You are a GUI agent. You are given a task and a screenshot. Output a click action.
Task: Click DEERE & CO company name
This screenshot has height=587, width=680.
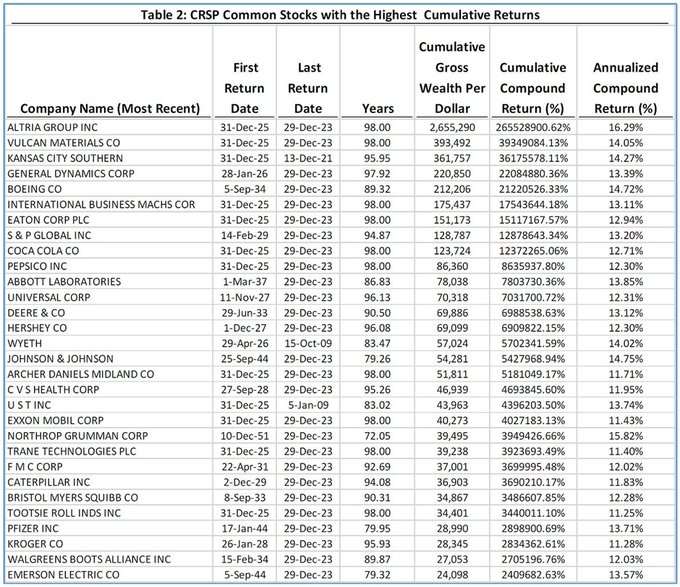point(36,313)
